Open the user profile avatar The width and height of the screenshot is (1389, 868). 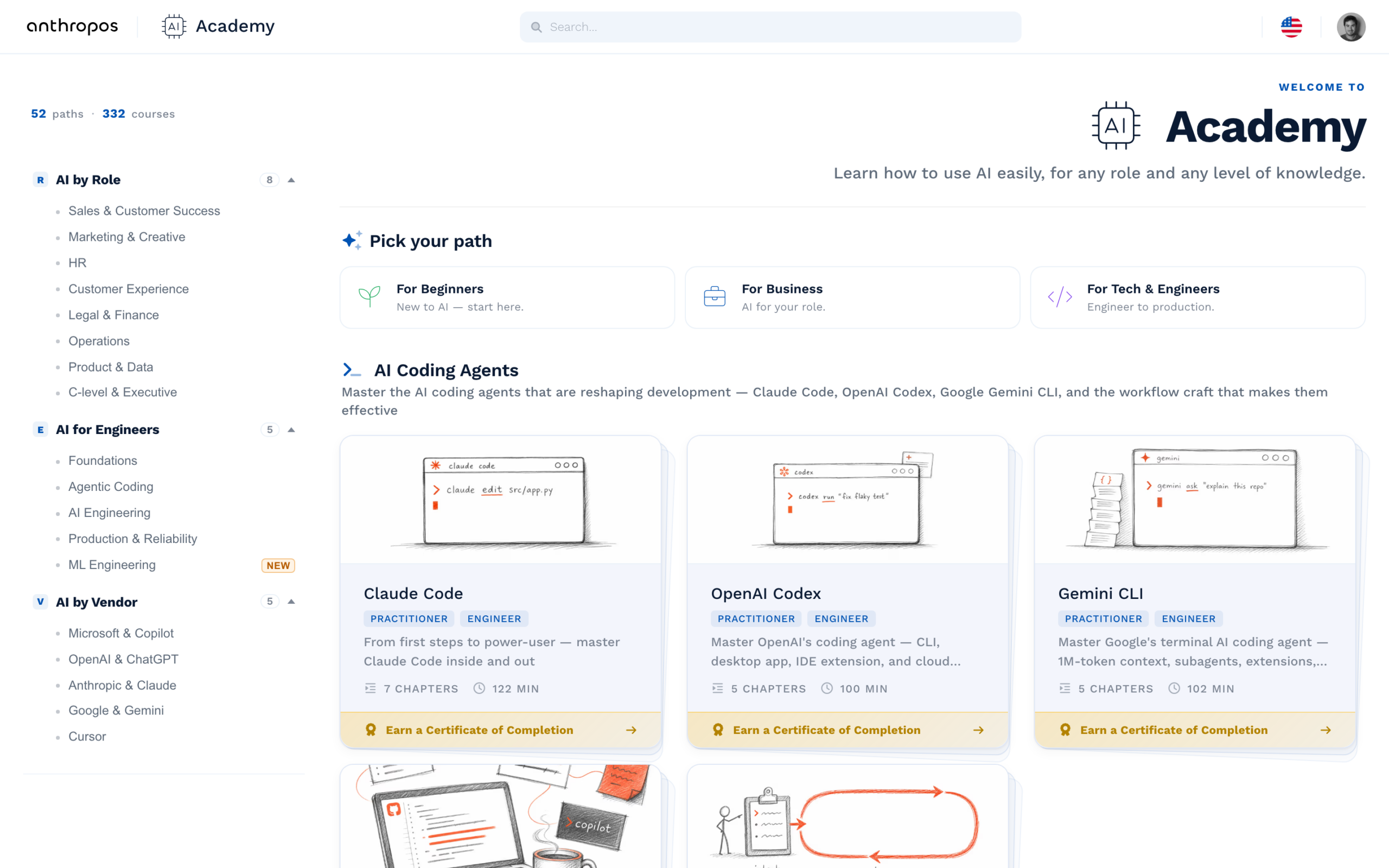click(x=1350, y=27)
